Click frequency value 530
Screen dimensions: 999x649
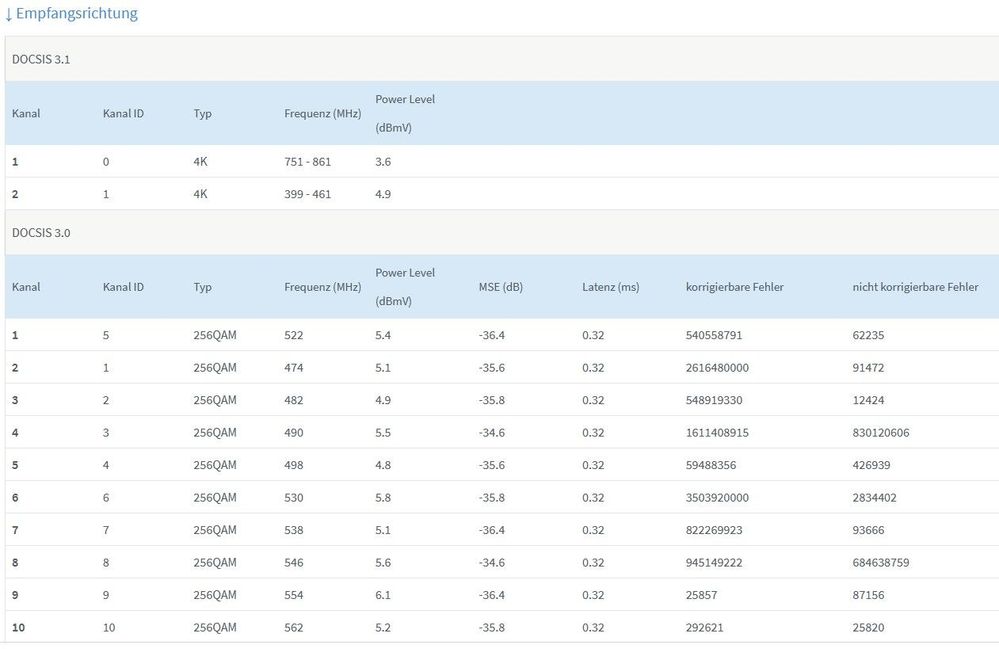click(x=294, y=497)
